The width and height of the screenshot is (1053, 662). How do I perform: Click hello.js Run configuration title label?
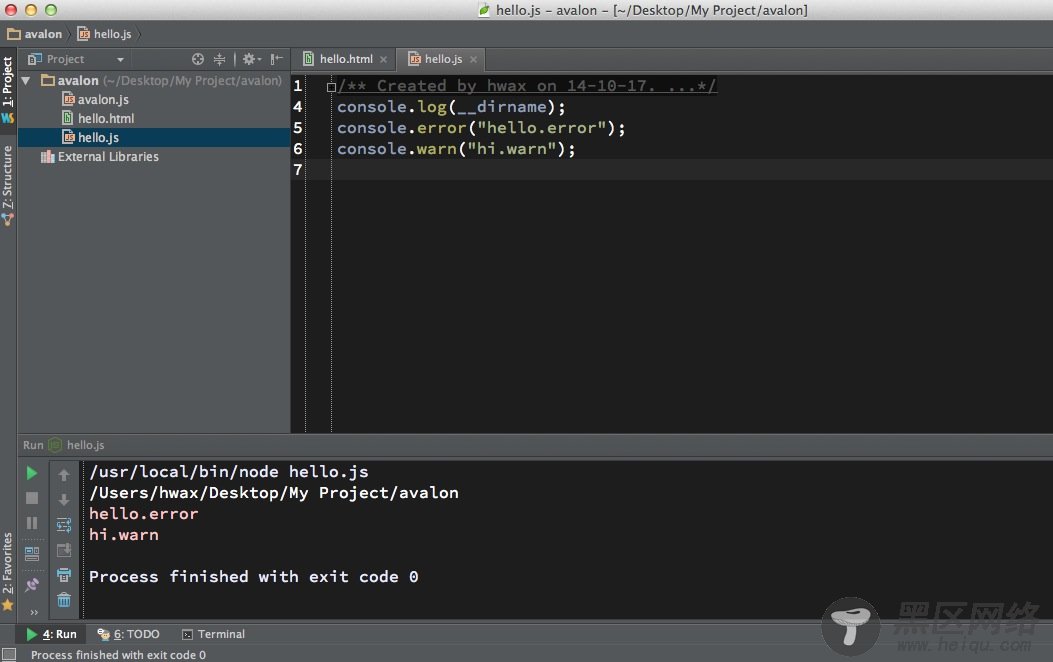(85, 445)
